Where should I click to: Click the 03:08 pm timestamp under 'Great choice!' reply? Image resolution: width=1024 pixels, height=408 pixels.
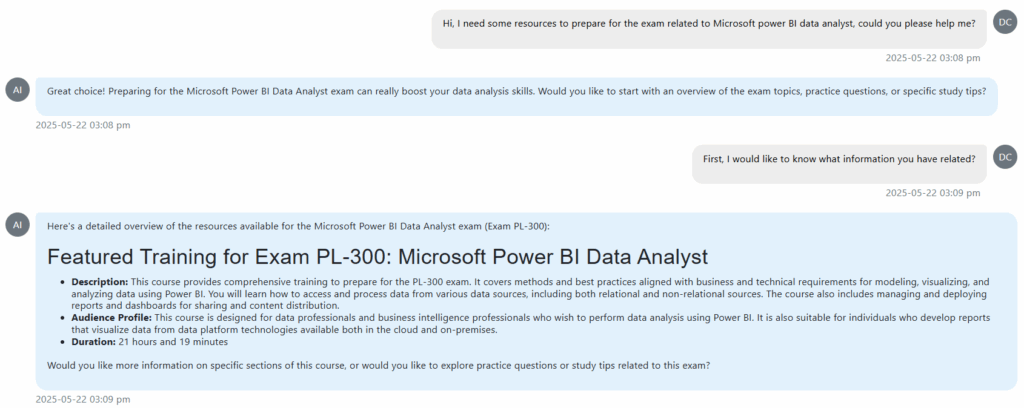tap(82, 125)
